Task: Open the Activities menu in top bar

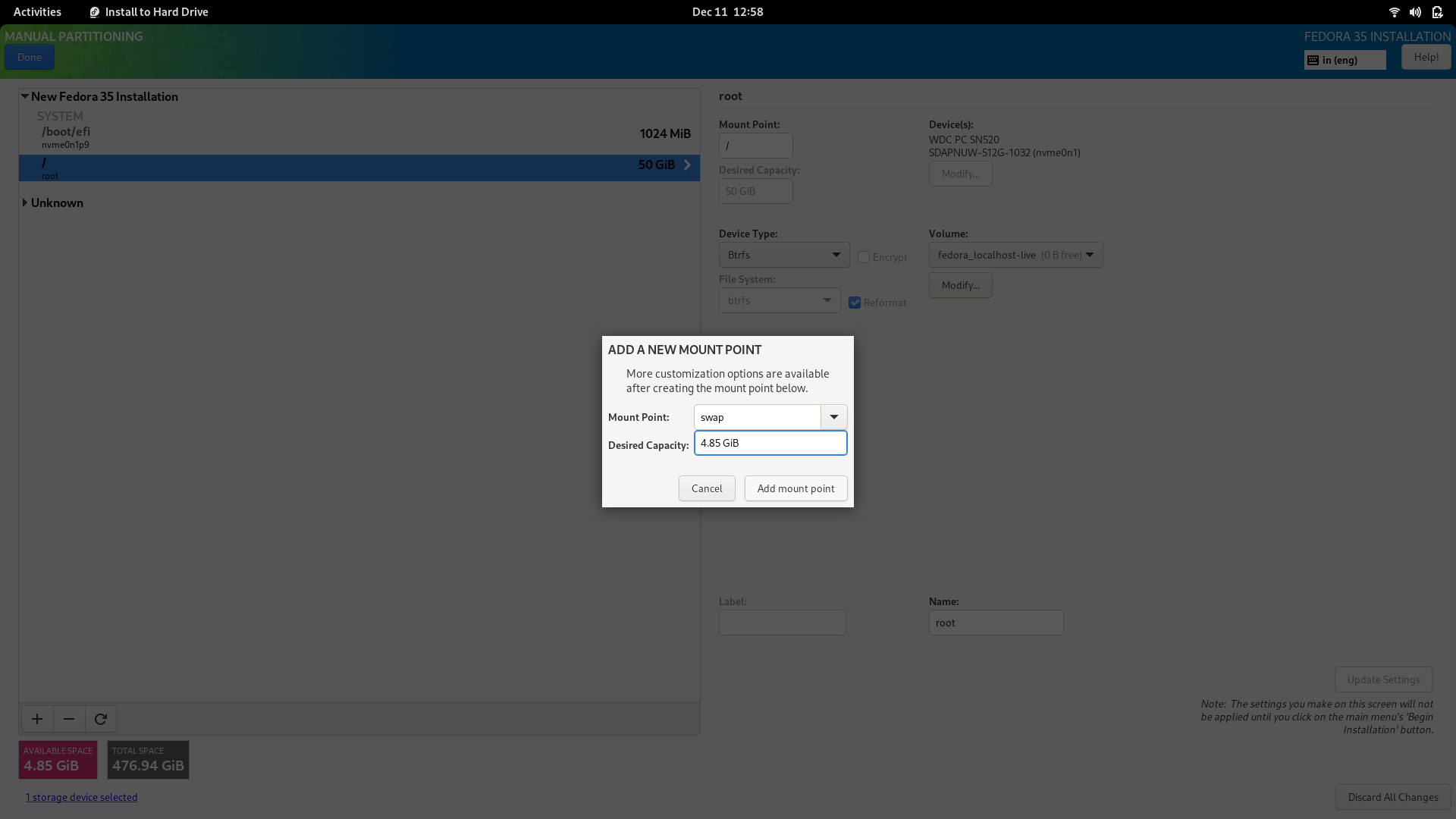Action: click(x=37, y=12)
